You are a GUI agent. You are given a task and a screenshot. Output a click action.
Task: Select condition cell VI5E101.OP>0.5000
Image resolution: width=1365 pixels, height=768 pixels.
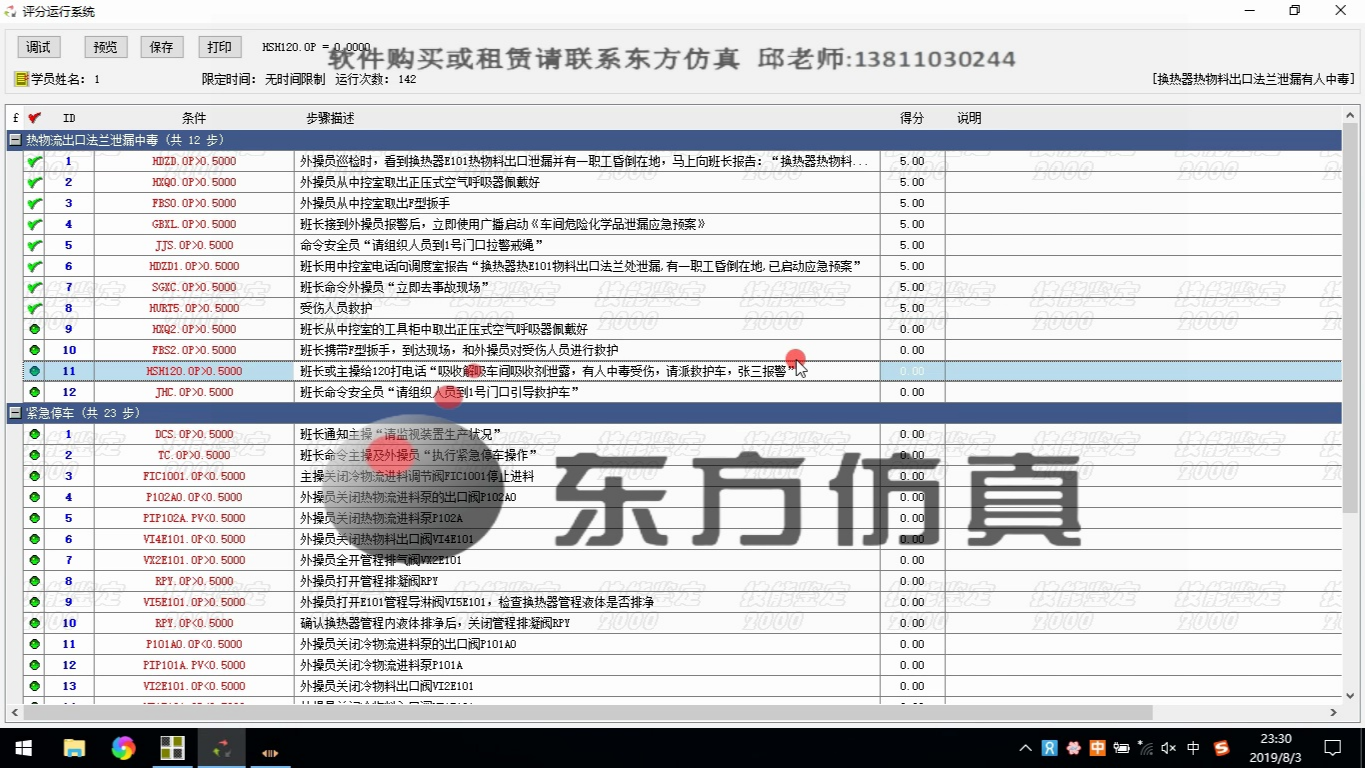tap(194, 602)
